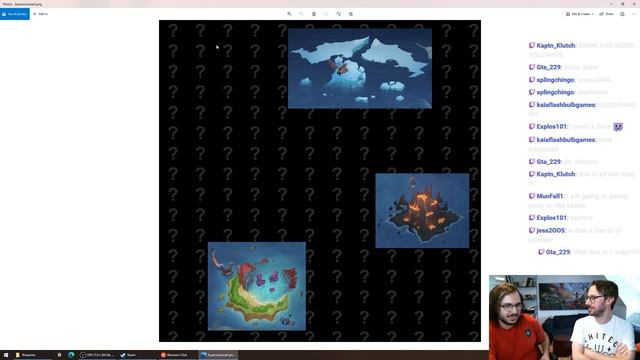Viewport: 640px width, 360px height.
Task: Open the three-dot more options menu
Action: pos(634,14)
